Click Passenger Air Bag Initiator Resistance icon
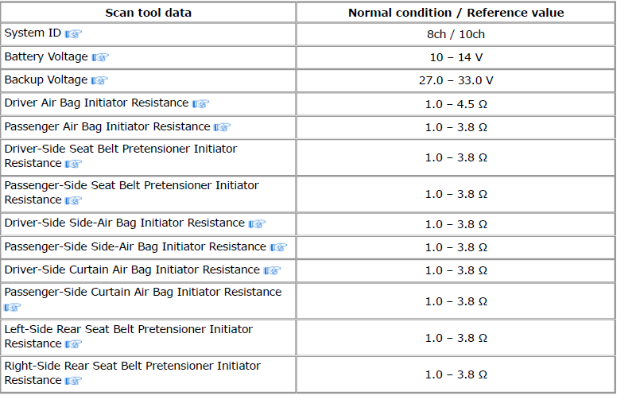Image resolution: width=640 pixels, height=411 pixels. point(222,128)
